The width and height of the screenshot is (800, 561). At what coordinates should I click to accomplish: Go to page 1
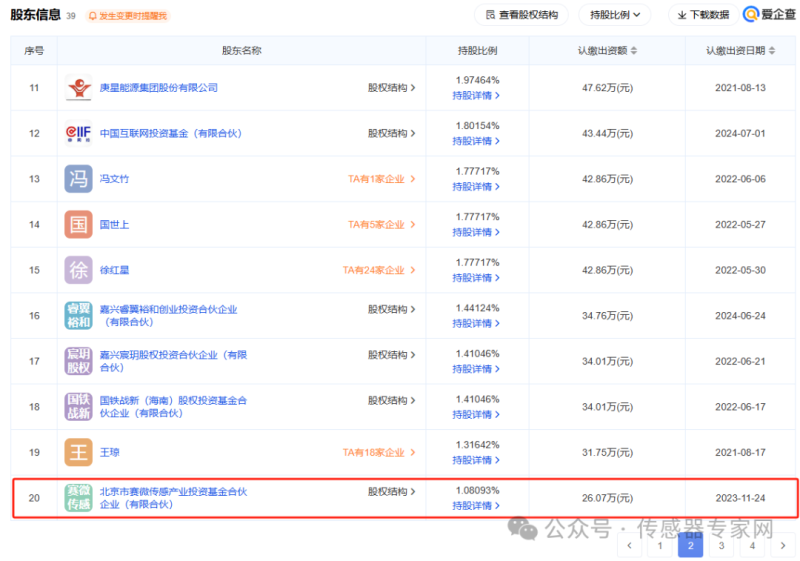coord(660,546)
